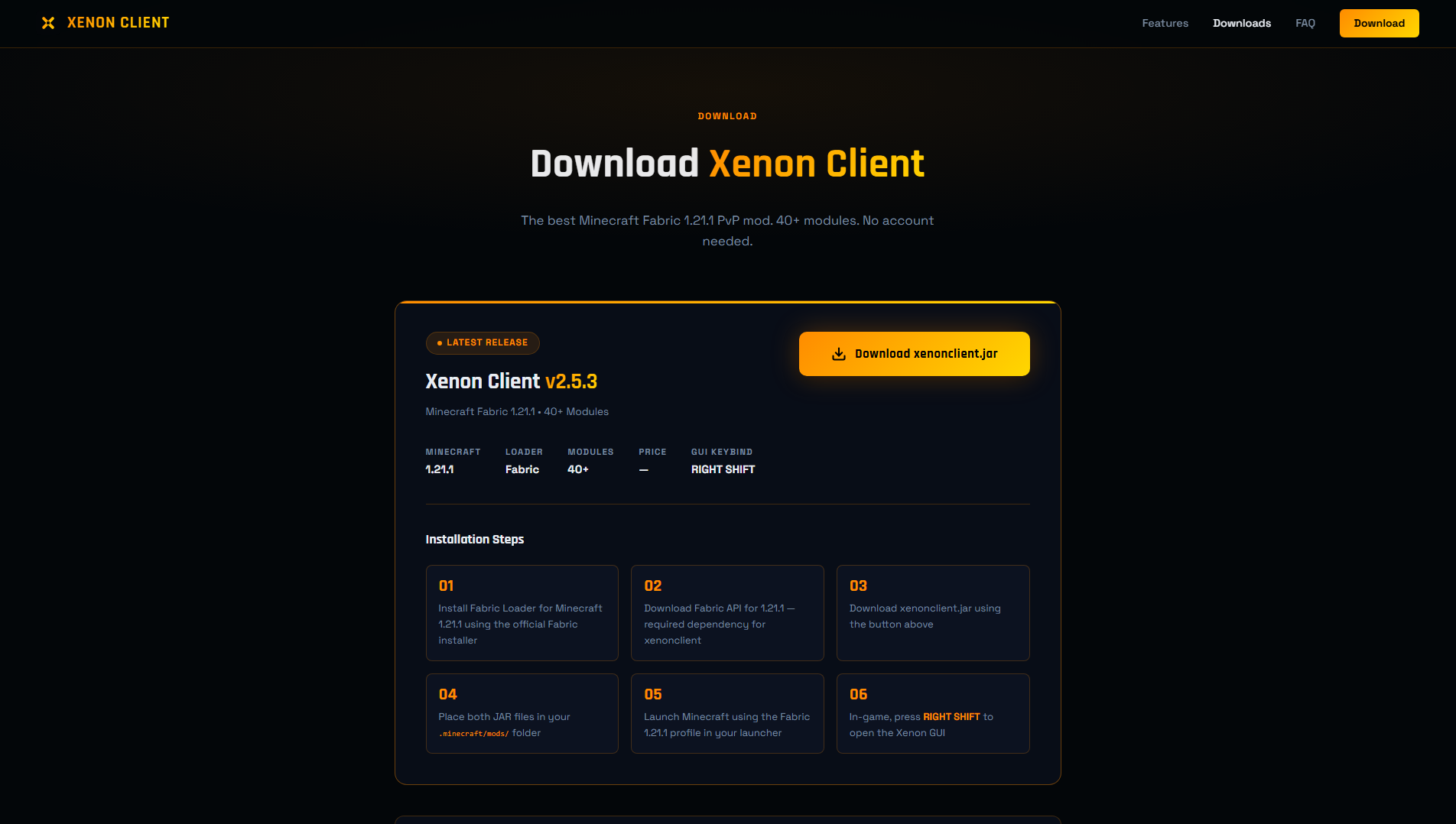Open the FAQ nav link
Image resolution: width=1456 pixels, height=824 pixels.
pos(1305,23)
